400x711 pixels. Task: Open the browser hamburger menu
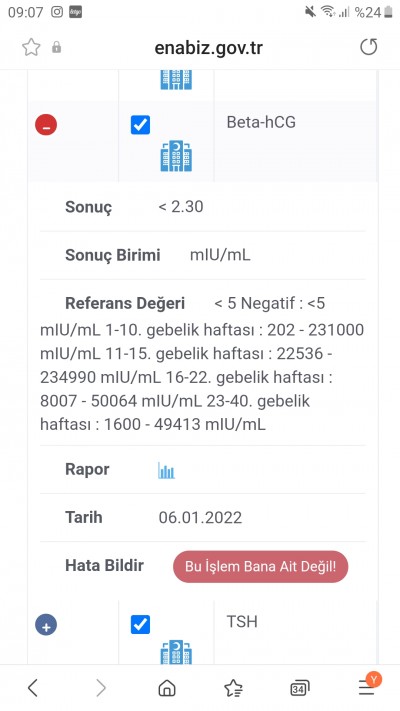pyautogui.click(x=366, y=687)
